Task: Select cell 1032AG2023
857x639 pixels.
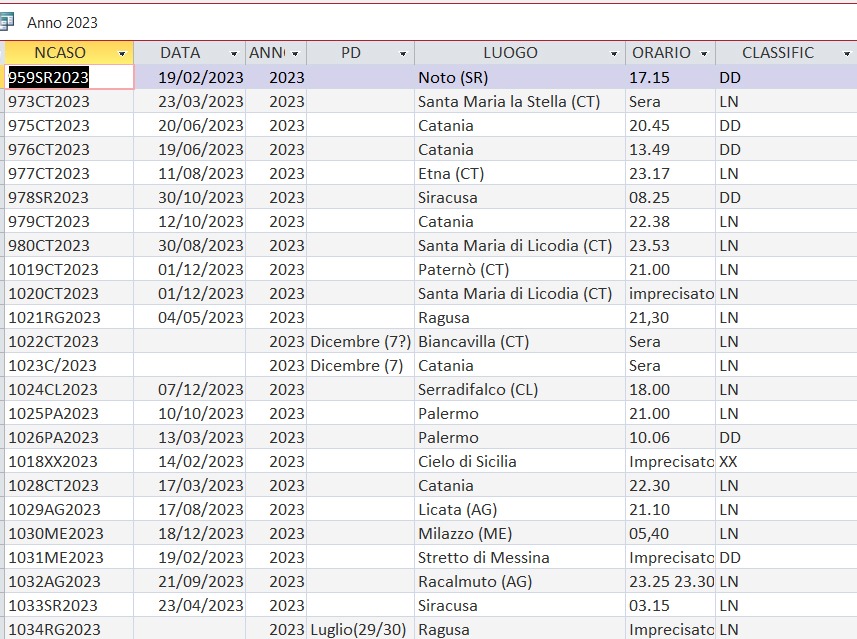Action: pyautogui.click(x=69, y=582)
